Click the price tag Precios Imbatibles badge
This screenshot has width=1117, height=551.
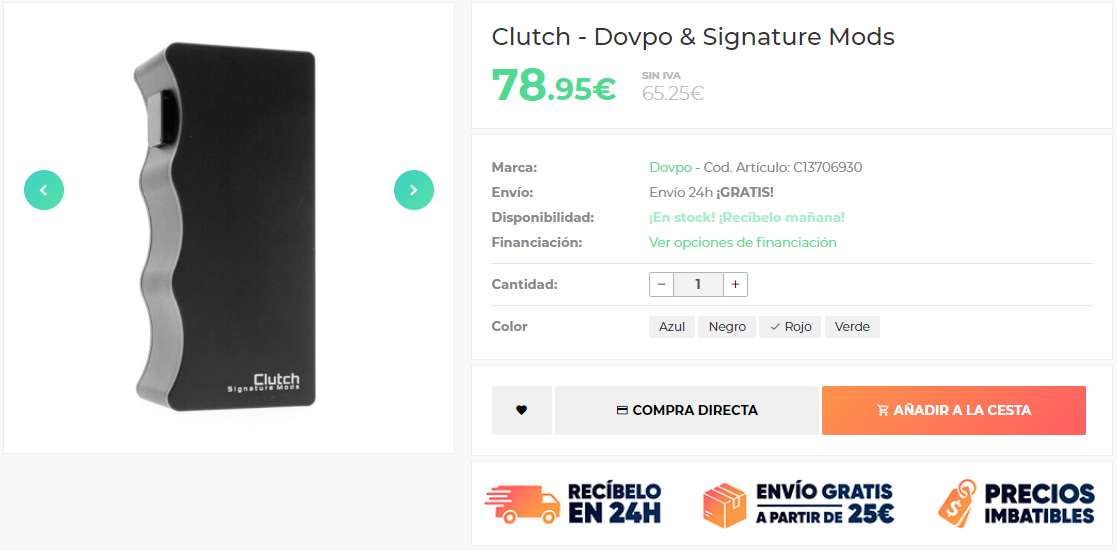1016,503
